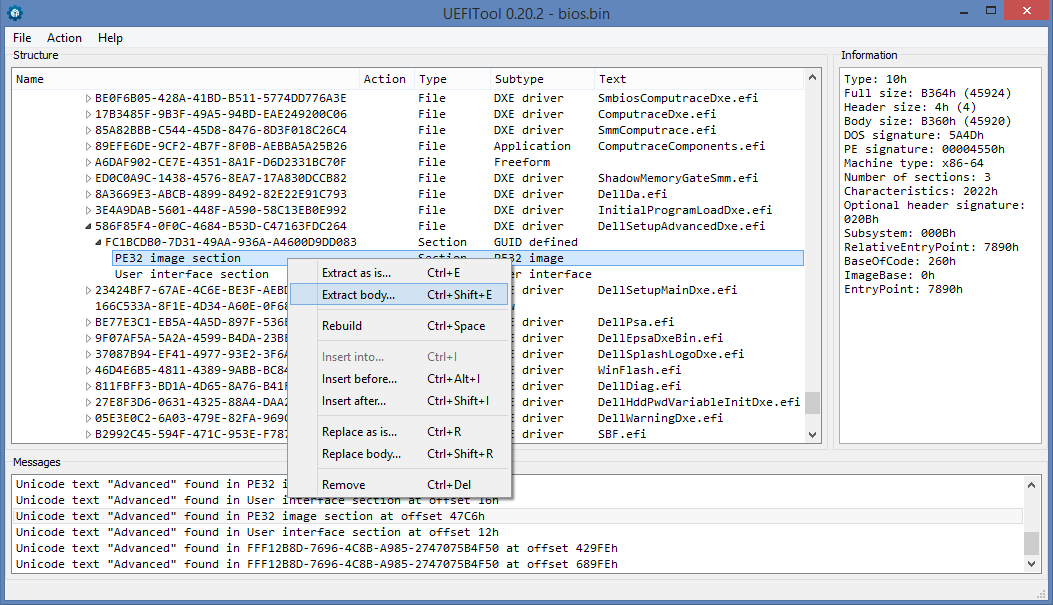
Task: Click the Structure tree scrollbar thumb
Action: coord(813,403)
